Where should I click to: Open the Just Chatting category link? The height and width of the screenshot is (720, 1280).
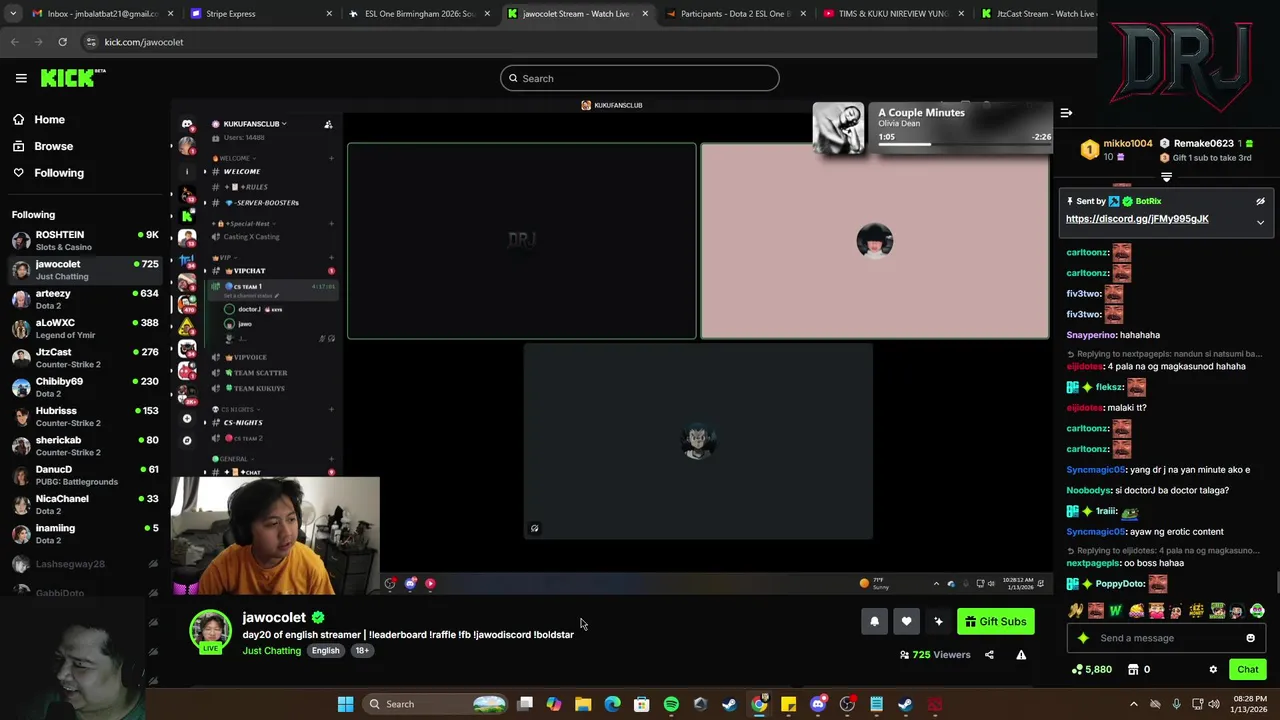pyautogui.click(x=271, y=651)
